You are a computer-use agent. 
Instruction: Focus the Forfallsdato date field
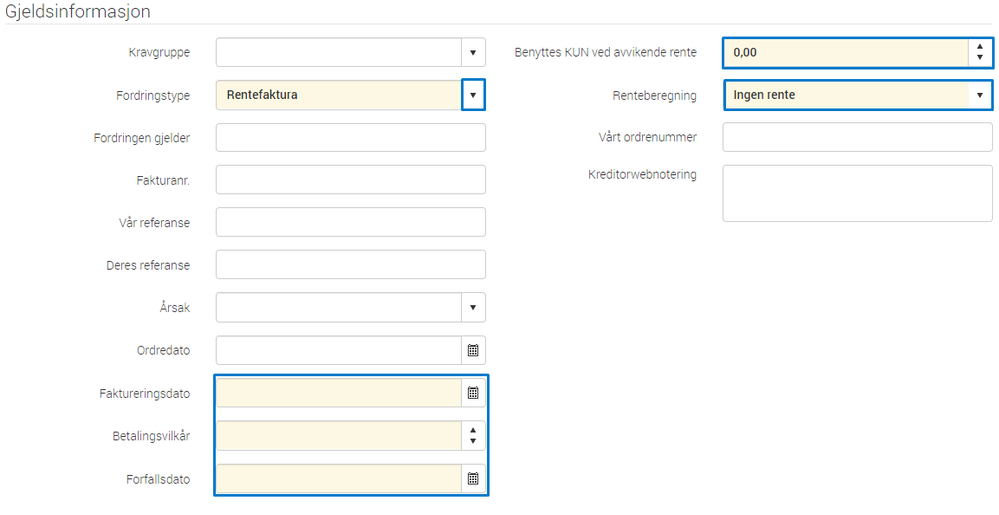pos(339,479)
